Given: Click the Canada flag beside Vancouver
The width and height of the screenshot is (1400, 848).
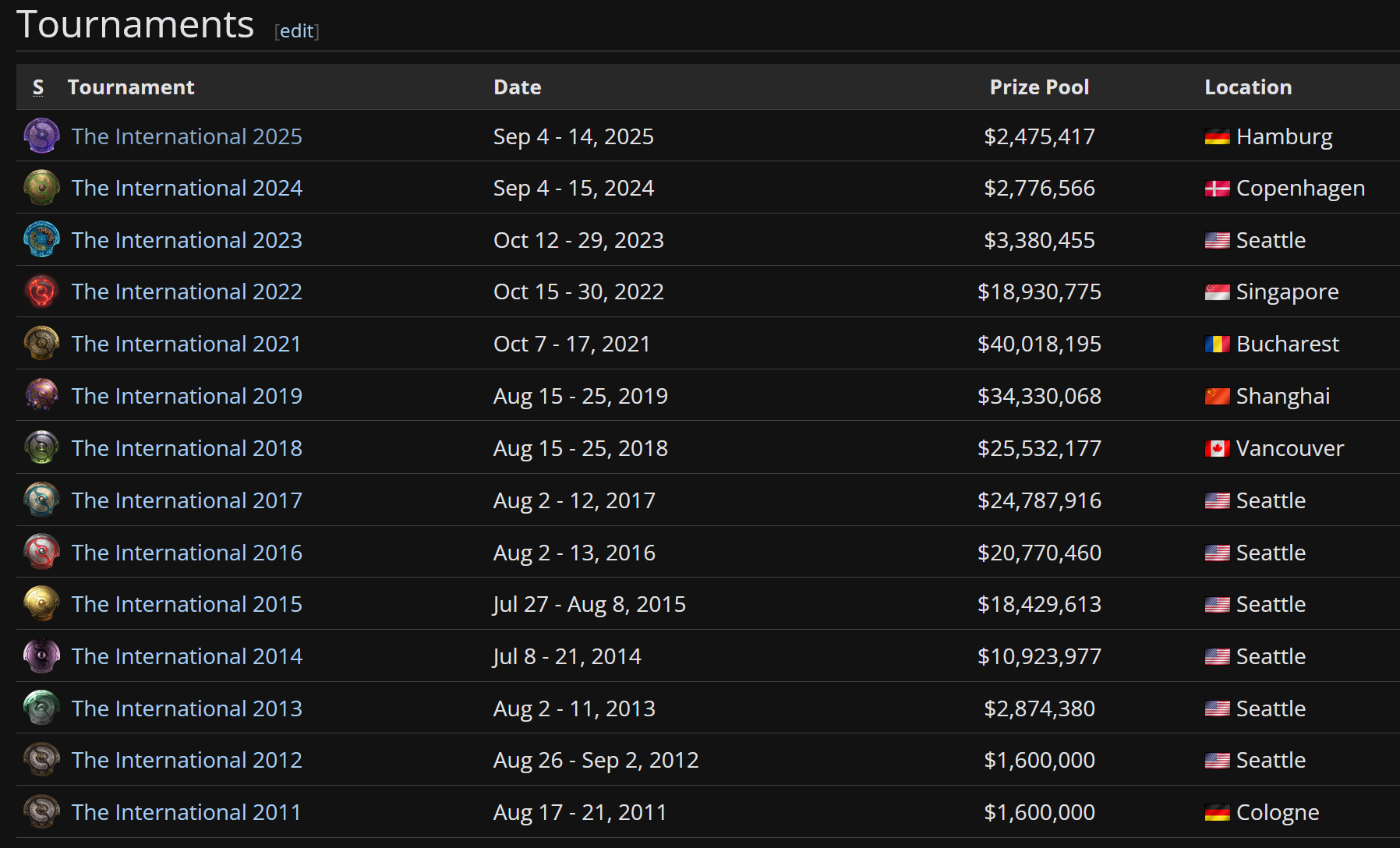Looking at the screenshot, I should [x=1217, y=449].
